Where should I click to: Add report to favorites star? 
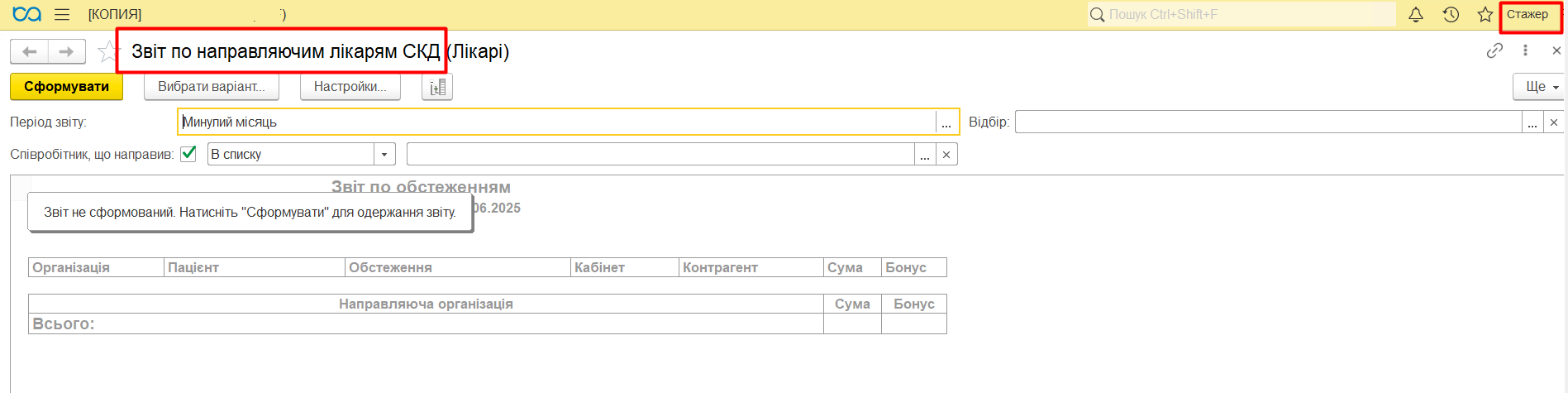click(x=107, y=51)
